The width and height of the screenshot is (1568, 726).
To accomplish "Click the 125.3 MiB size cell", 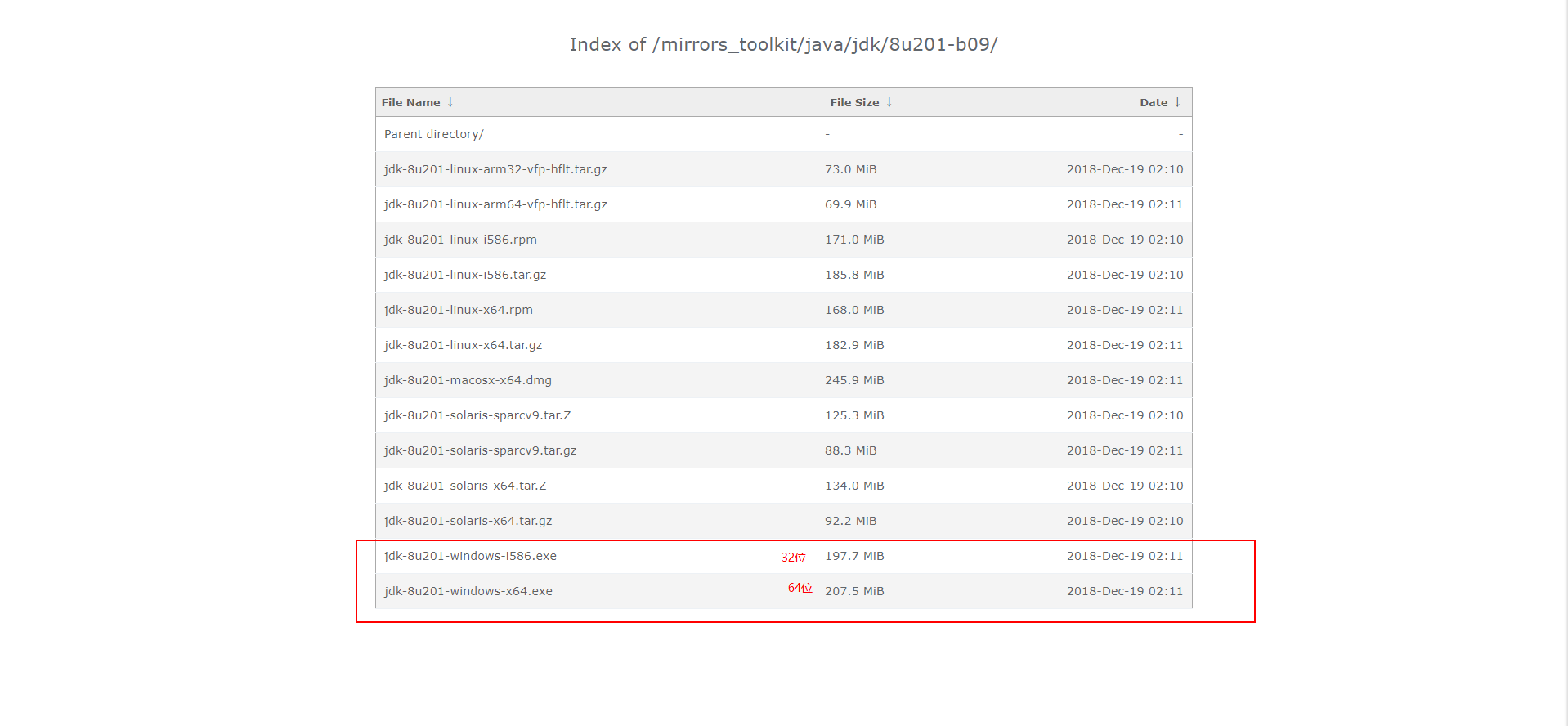I will [854, 415].
